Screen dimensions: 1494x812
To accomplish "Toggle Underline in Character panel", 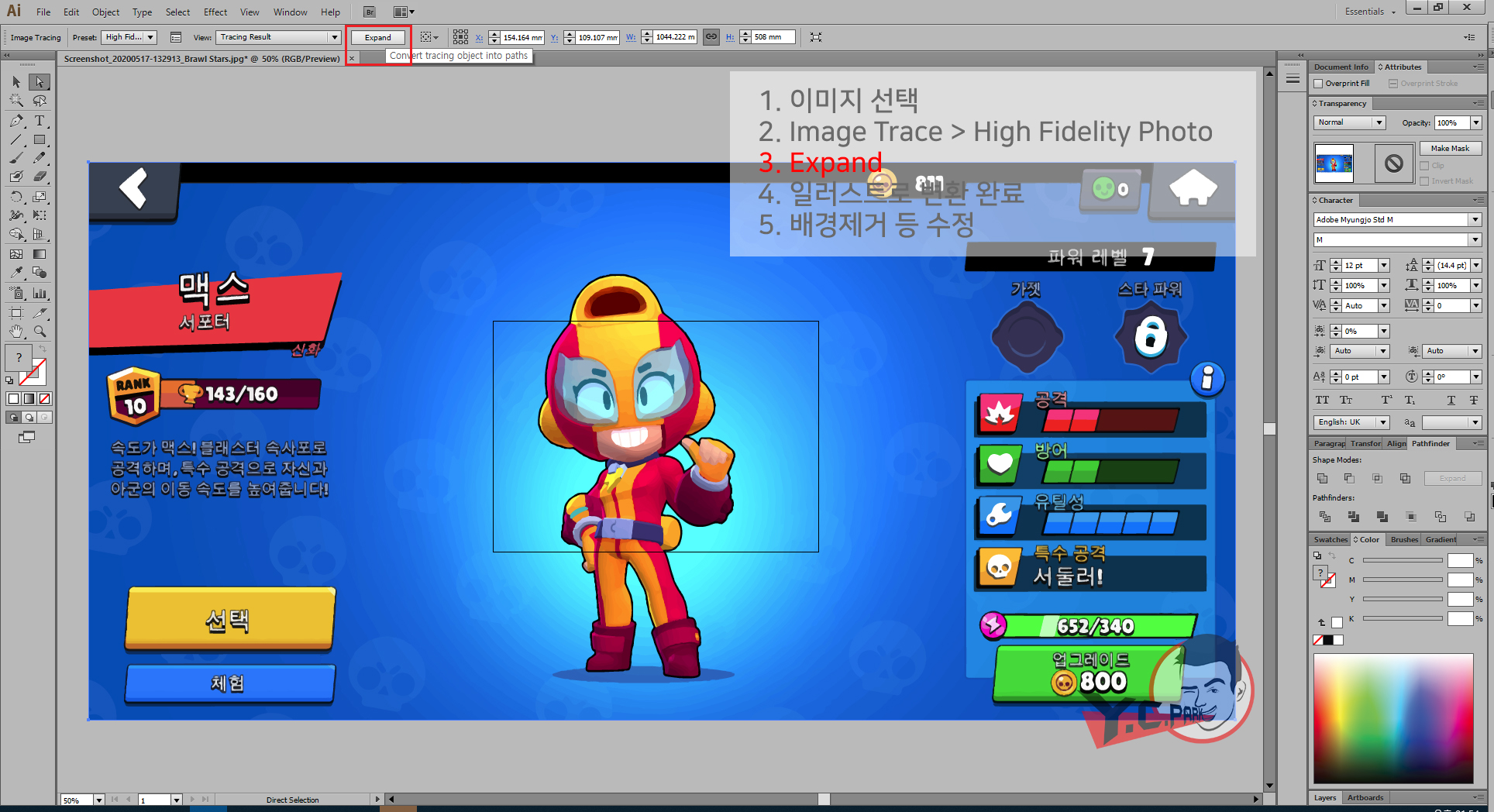I will pos(1451,401).
